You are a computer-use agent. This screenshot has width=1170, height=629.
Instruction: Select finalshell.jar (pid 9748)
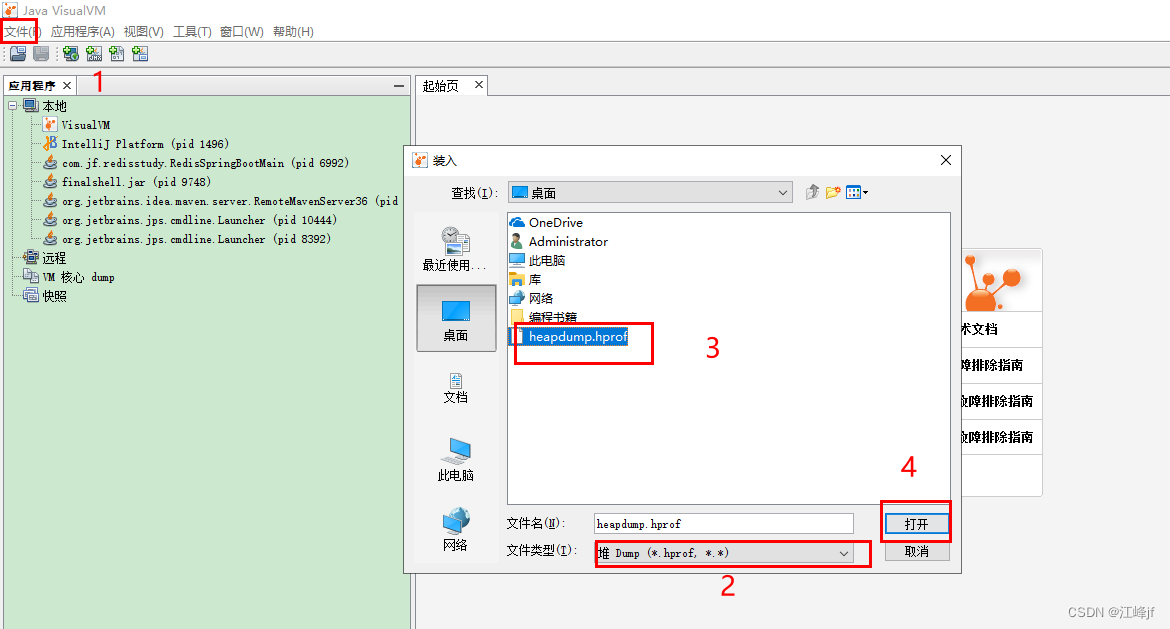(x=127, y=181)
